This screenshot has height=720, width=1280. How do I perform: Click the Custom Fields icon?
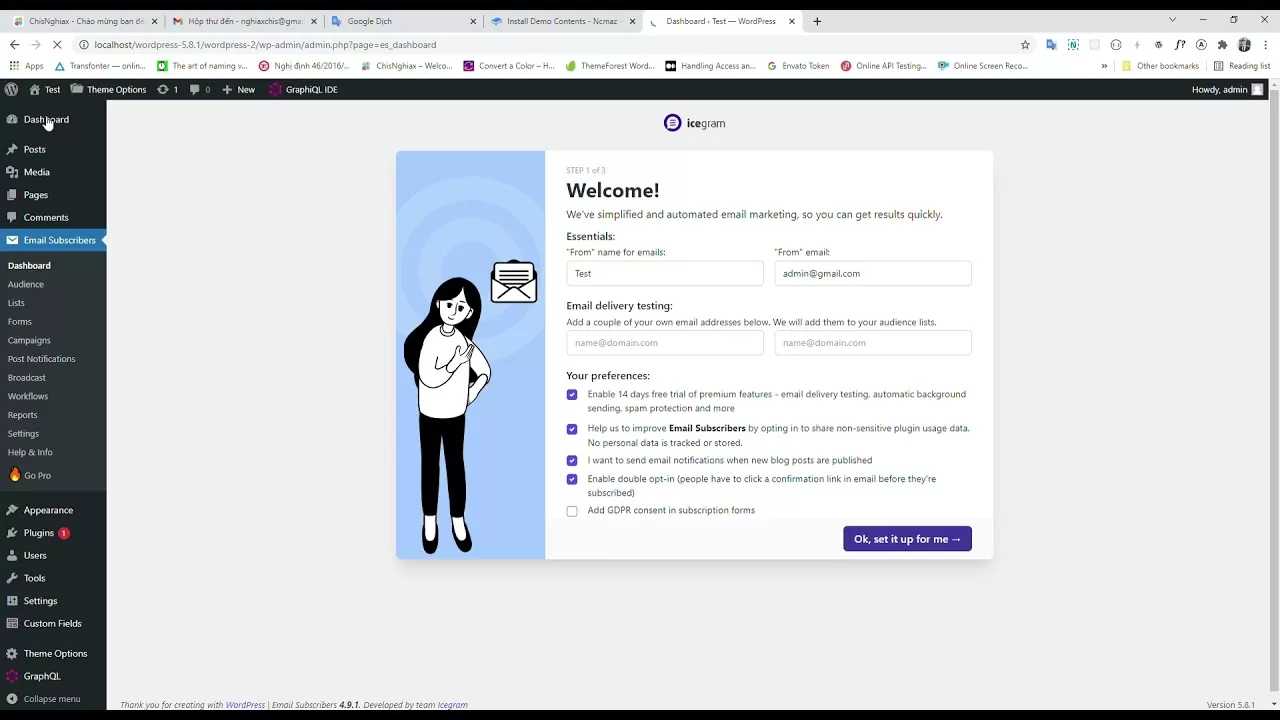tap(12, 623)
